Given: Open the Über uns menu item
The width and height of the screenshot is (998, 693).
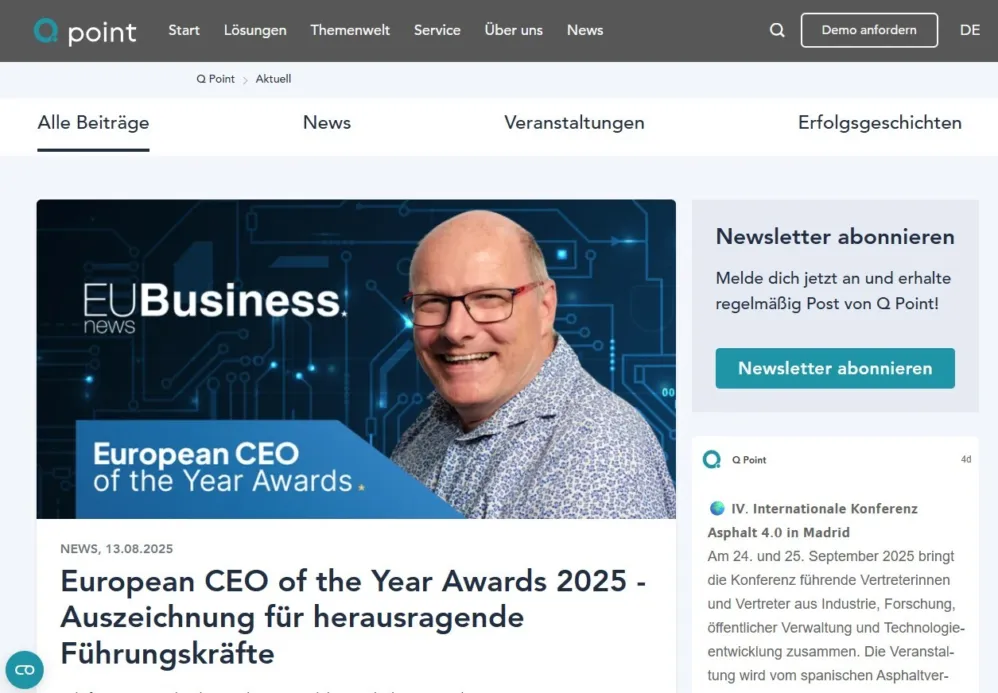Looking at the screenshot, I should [513, 30].
